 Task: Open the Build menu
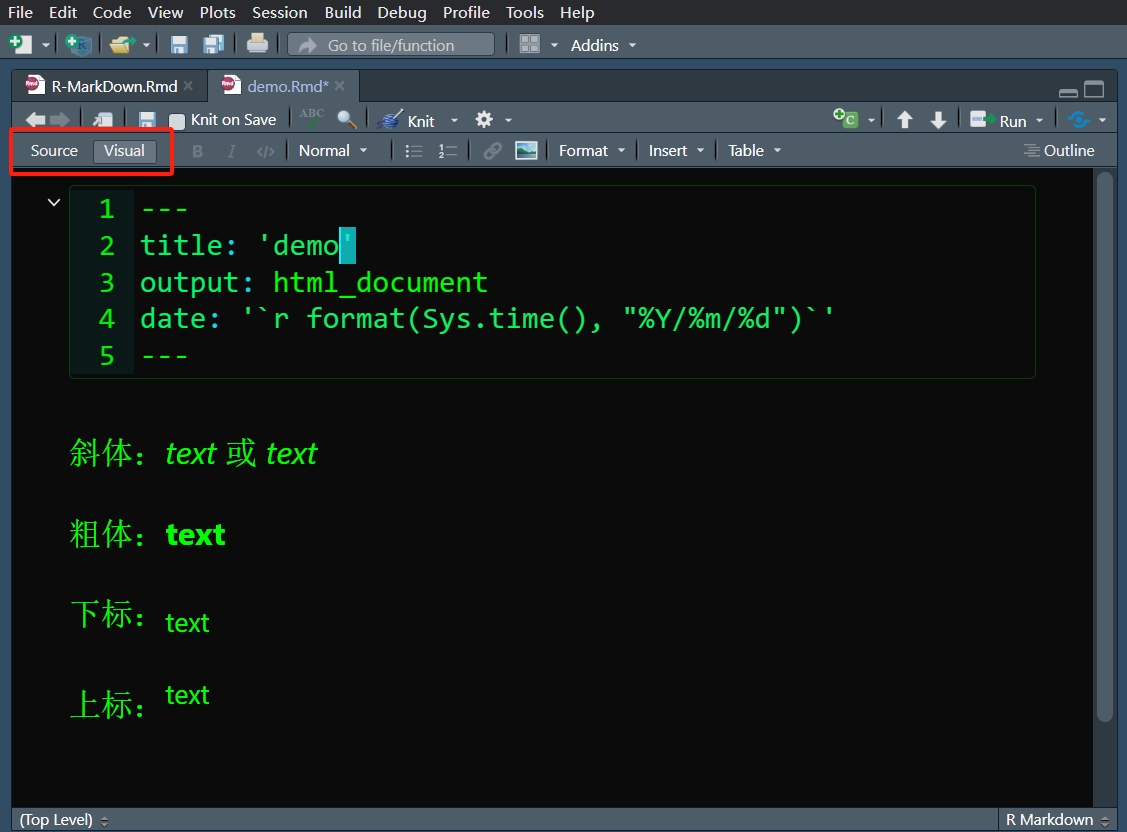point(343,12)
